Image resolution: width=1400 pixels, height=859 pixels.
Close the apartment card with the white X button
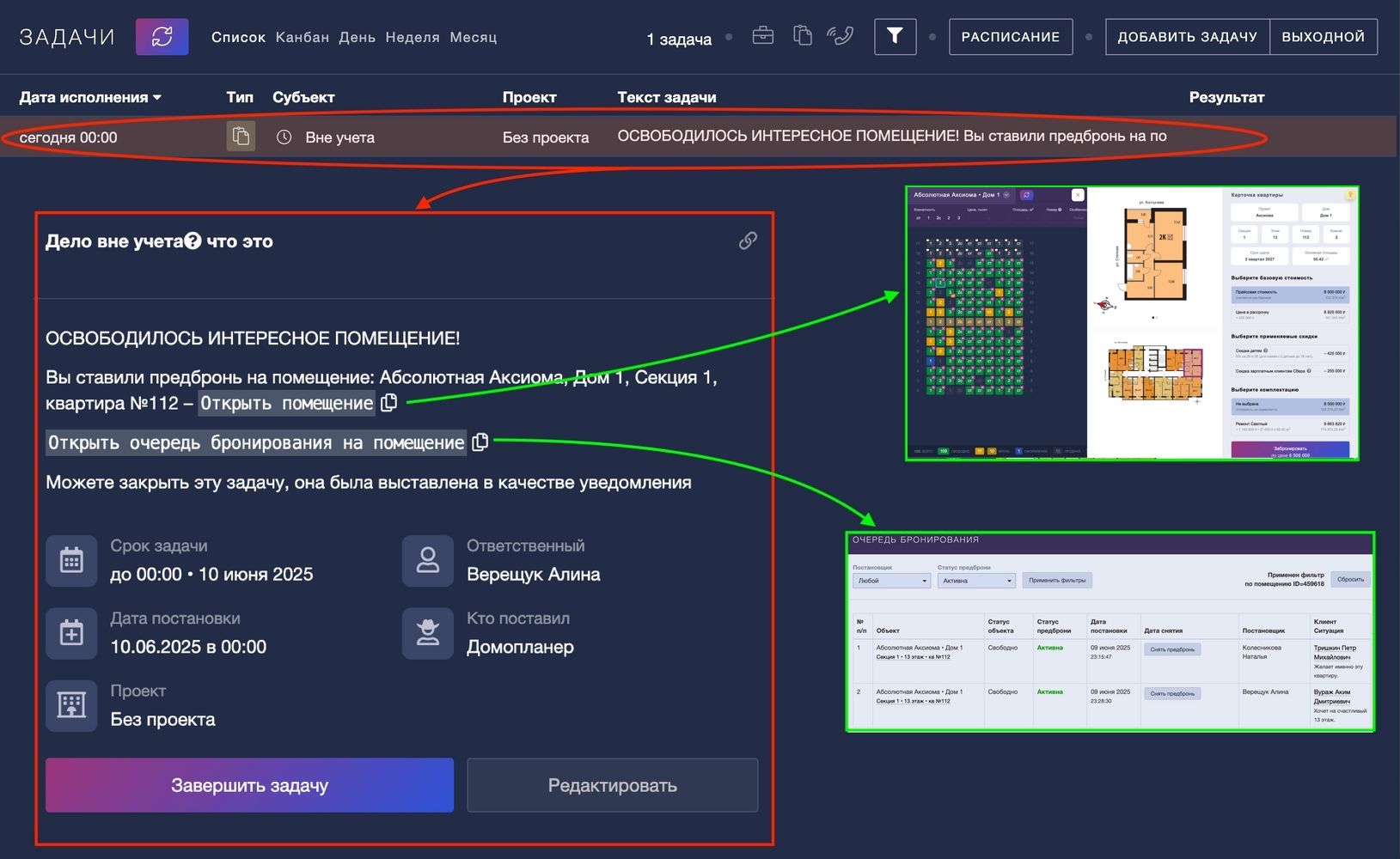click(1078, 196)
